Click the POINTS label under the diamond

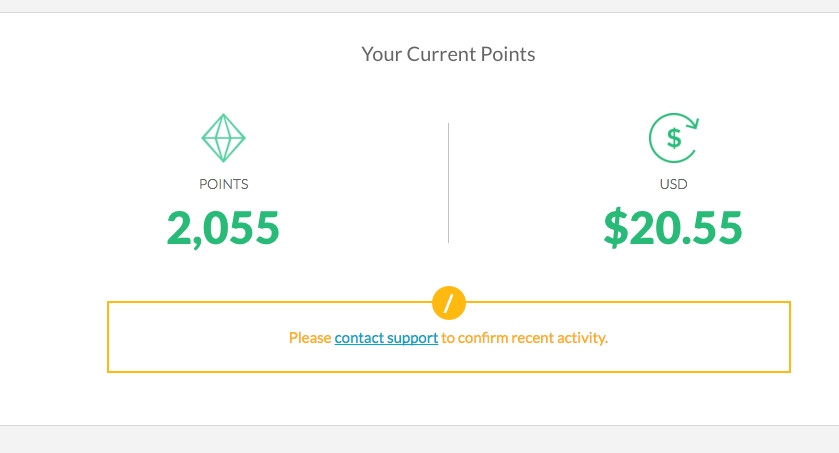[x=224, y=185]
